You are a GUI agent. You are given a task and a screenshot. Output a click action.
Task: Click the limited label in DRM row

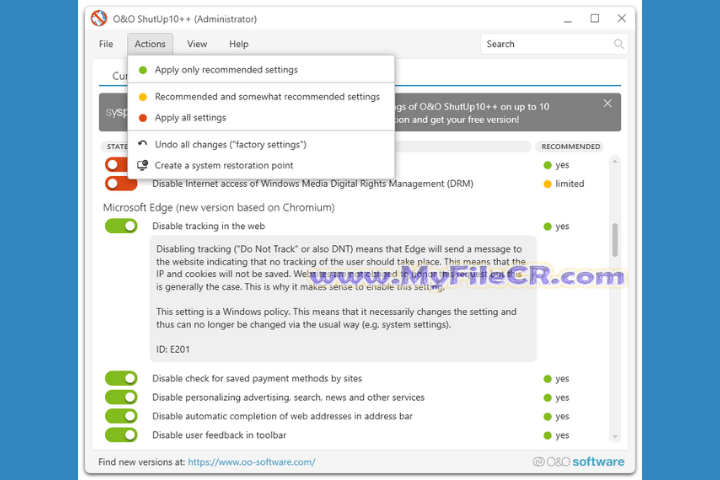pos(570,184)
